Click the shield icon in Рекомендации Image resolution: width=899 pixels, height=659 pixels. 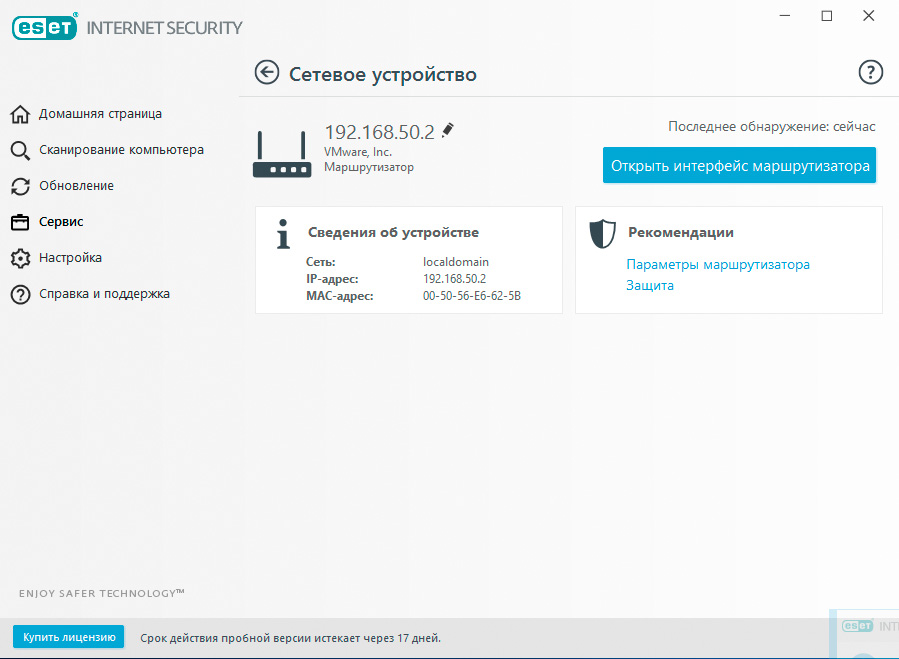tap(603, 233)
